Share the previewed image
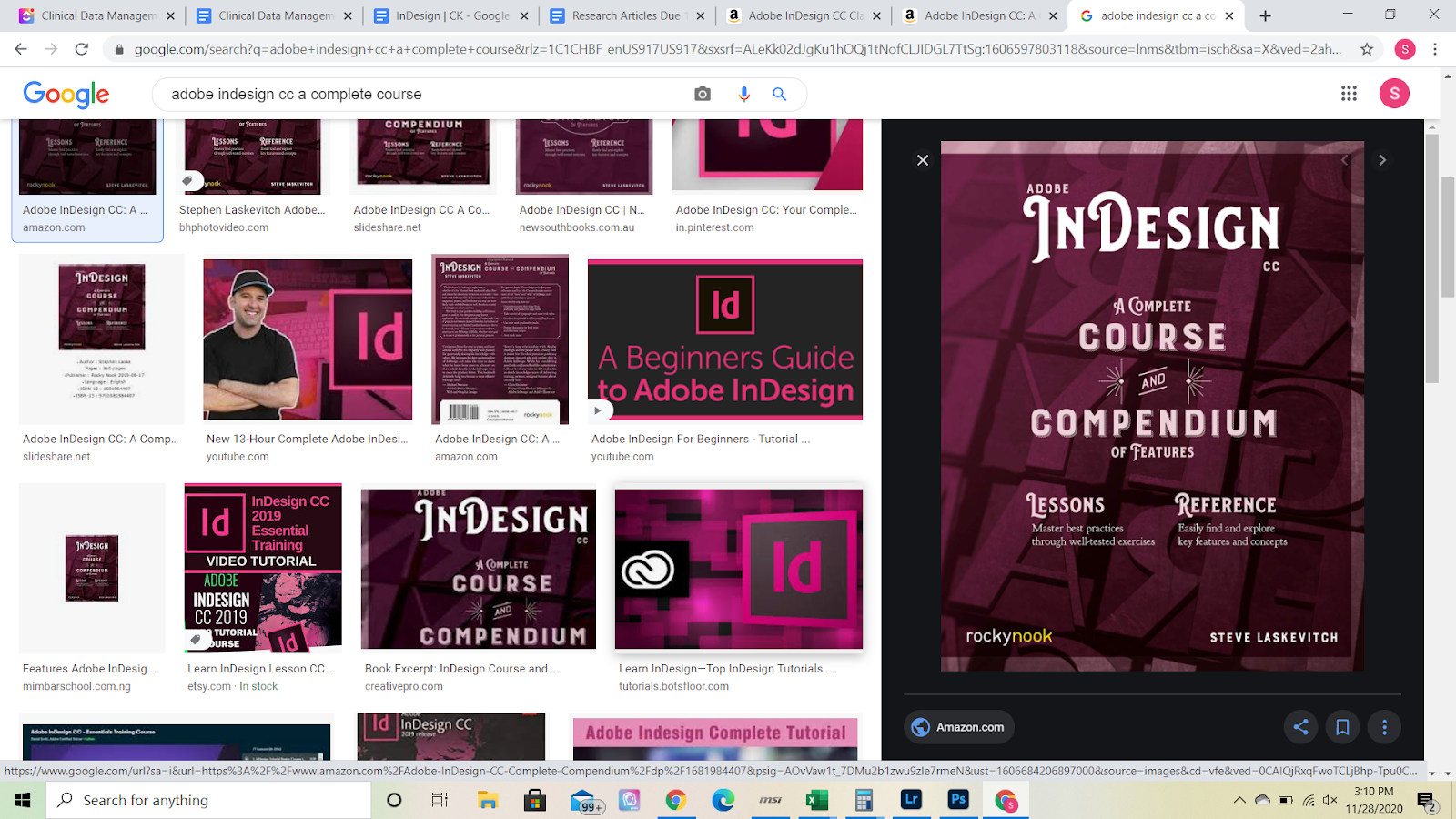The width and height of the screenshot is (1456, 819). tap(1301, 727)
